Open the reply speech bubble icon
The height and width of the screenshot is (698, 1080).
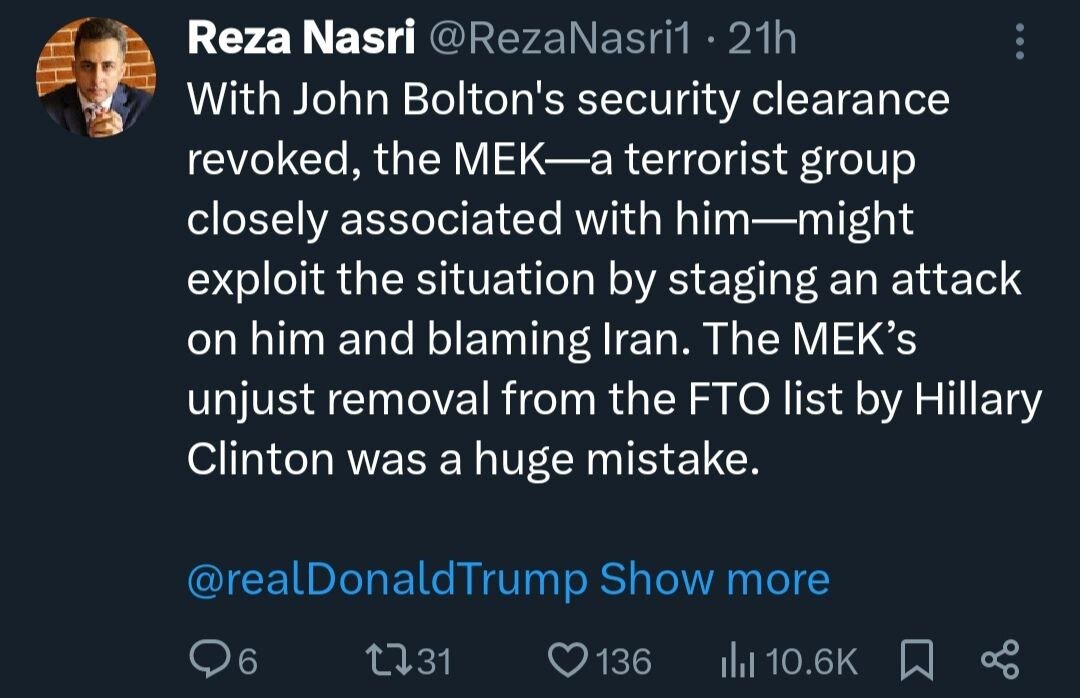pyautogui.click(x=208, y=660)
